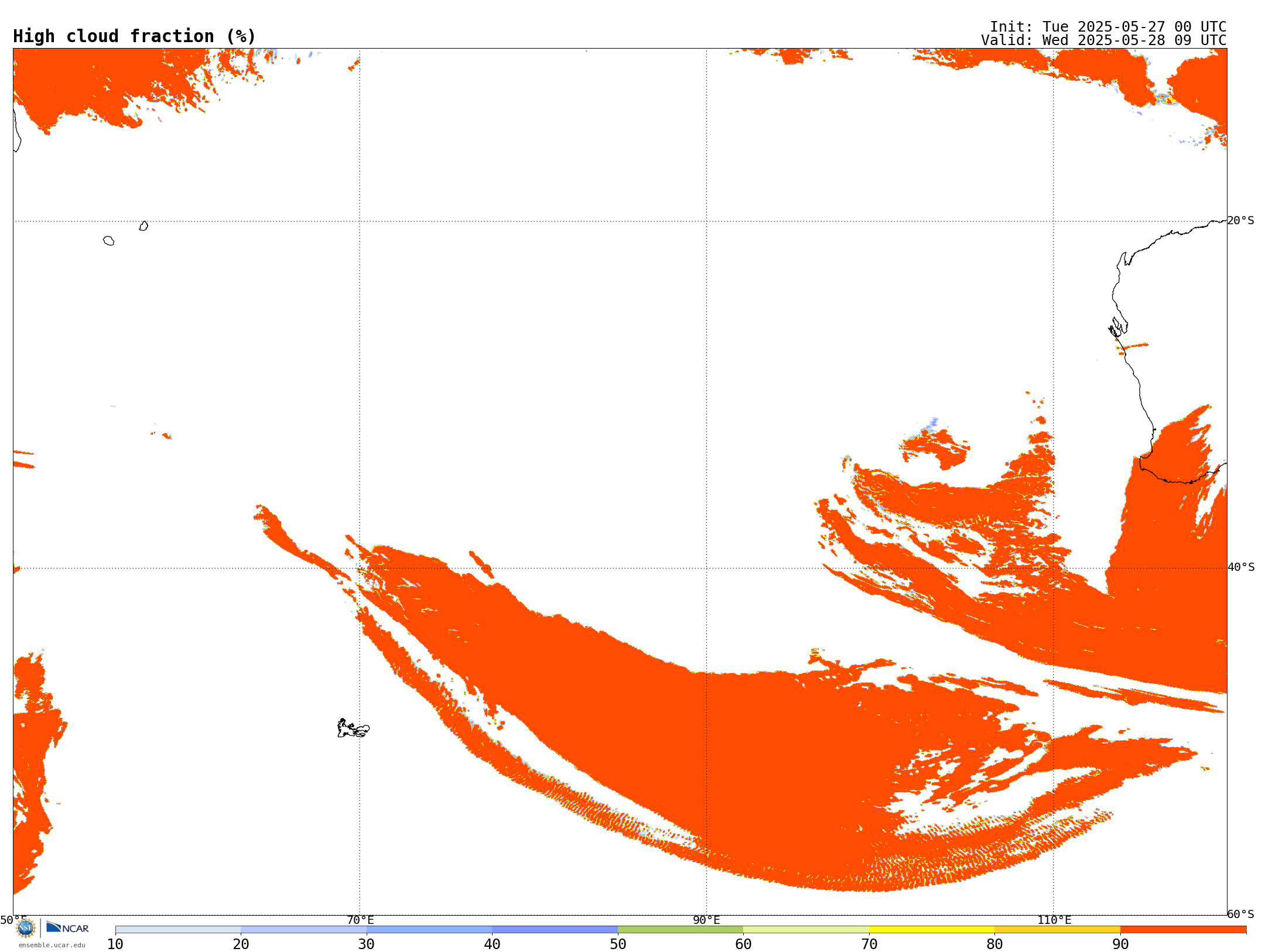
Task: Click the Init: Tue 2025-05-27 00 UTC text
Action: [1108, 27]
